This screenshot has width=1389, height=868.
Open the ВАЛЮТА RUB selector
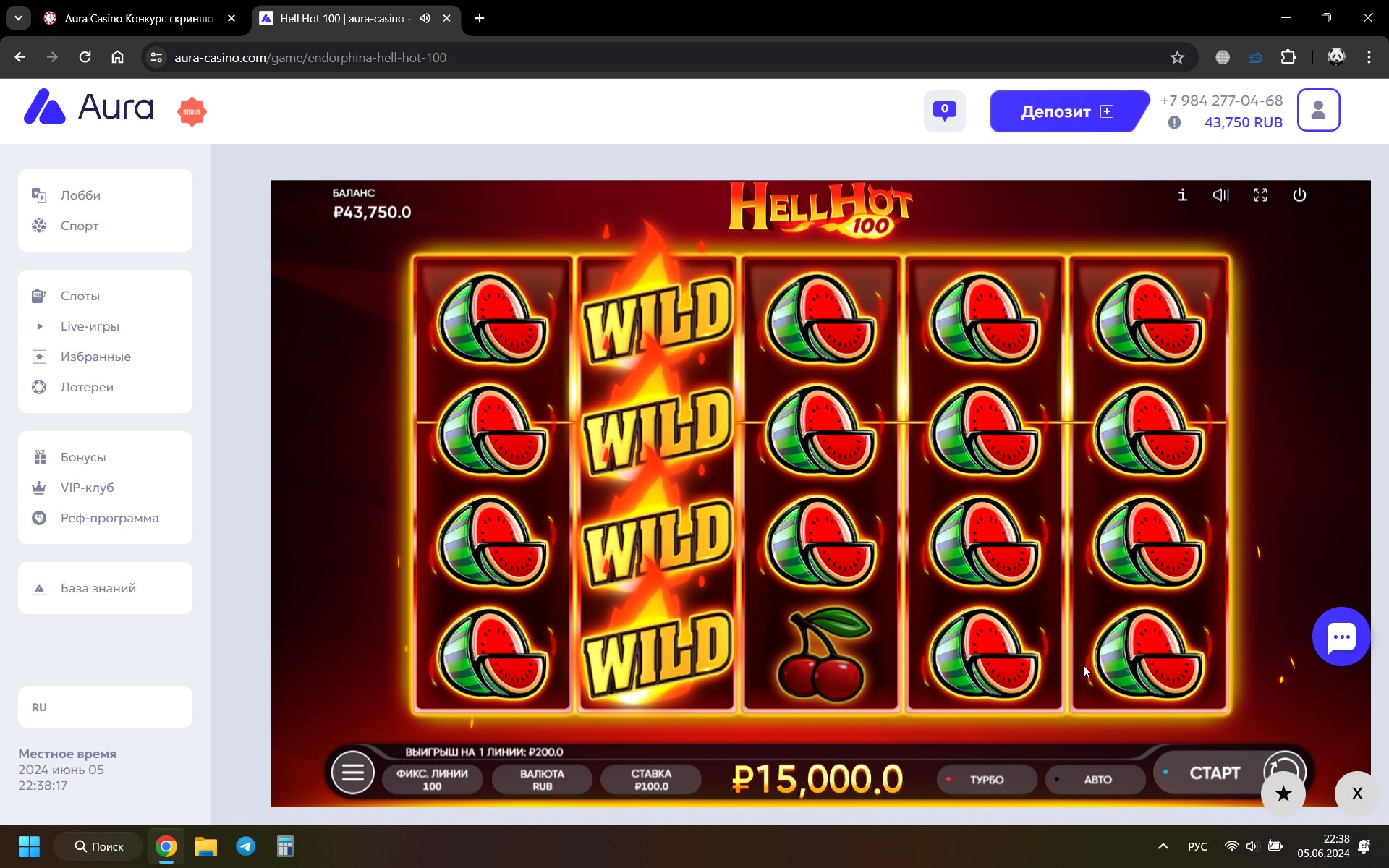click(x=542, y=780)
